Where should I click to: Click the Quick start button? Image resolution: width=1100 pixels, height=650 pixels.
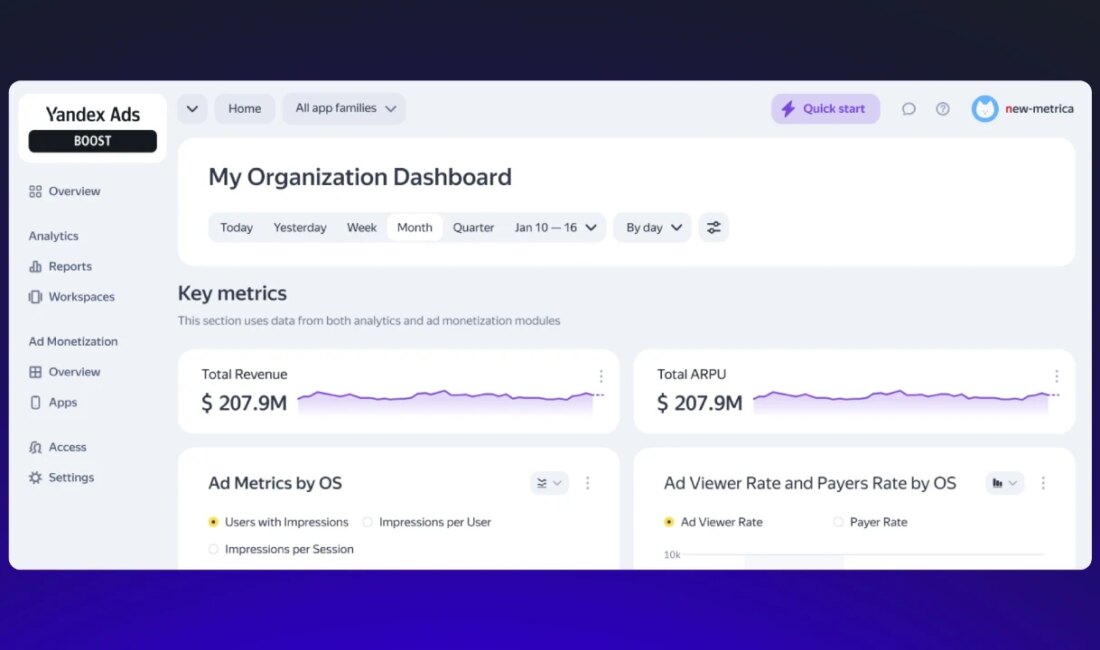point(825,109)
